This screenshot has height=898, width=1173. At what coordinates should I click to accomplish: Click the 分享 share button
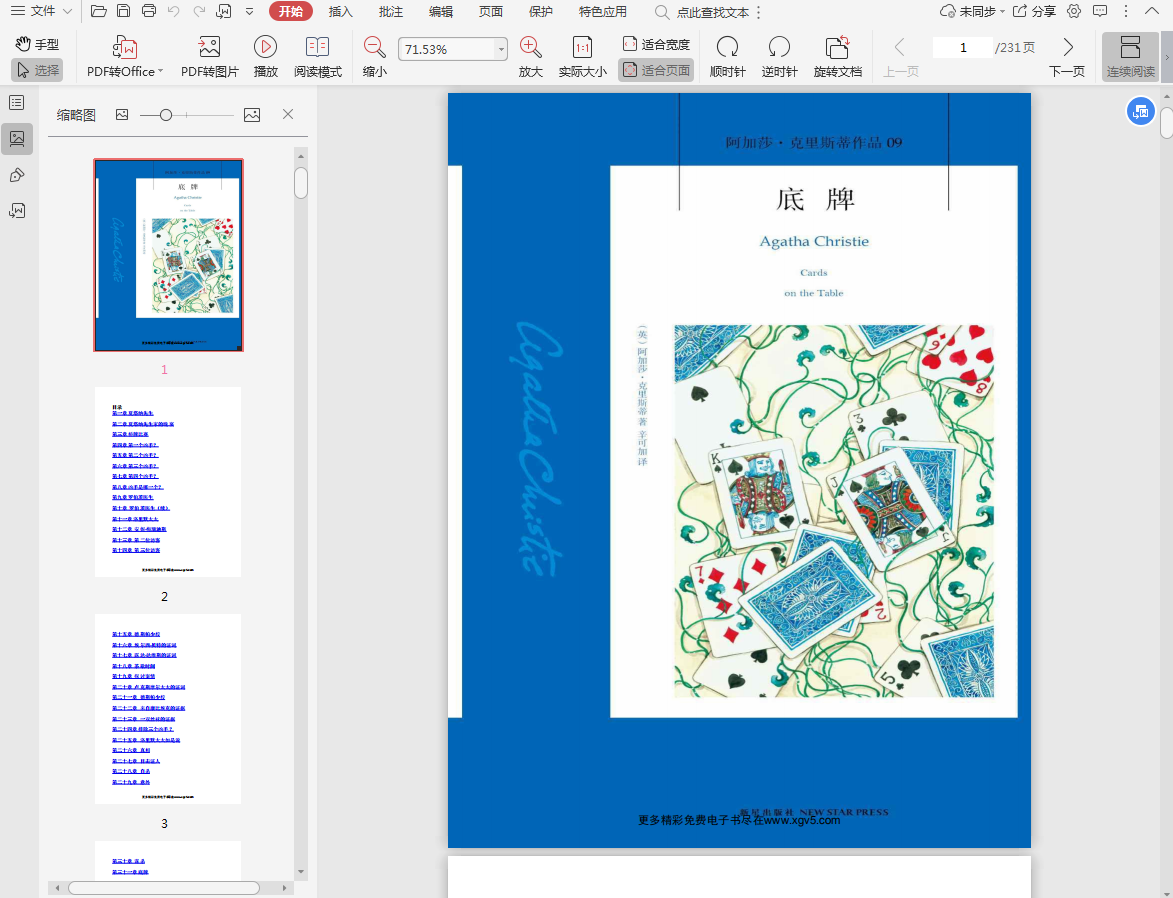1034,11
